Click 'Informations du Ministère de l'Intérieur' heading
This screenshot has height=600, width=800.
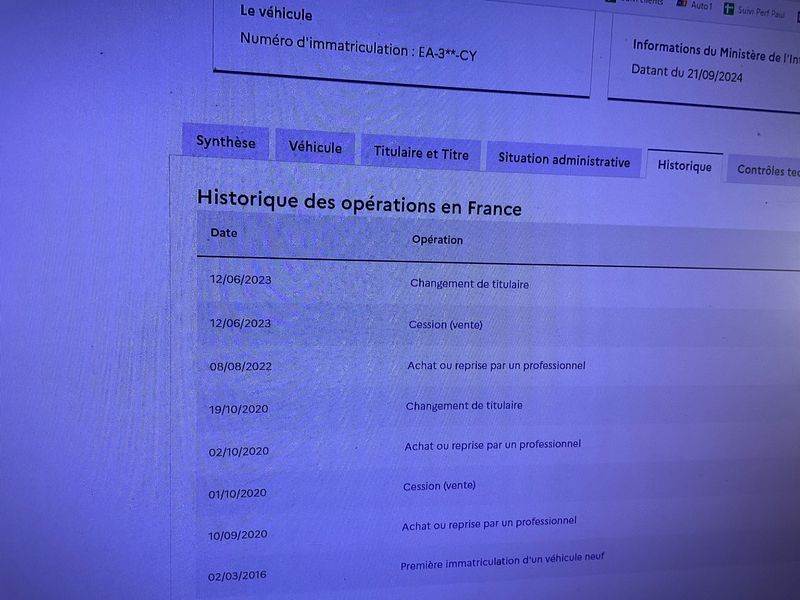(x=716, y=51)
